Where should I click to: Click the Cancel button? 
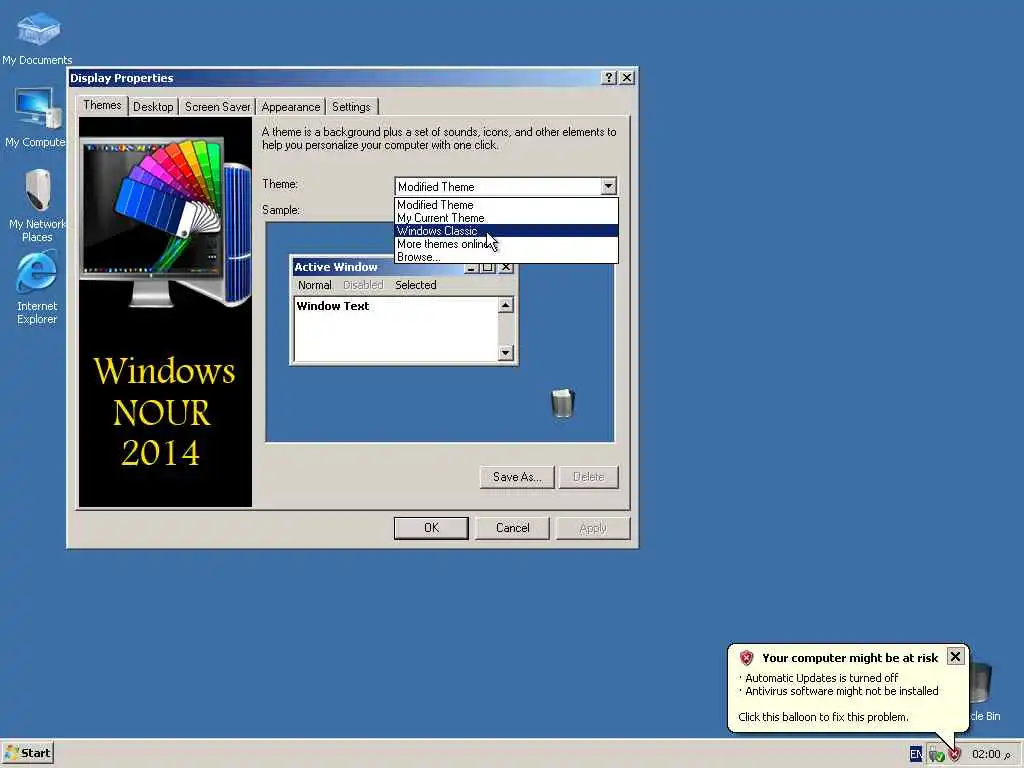click(x=513, y=528)
